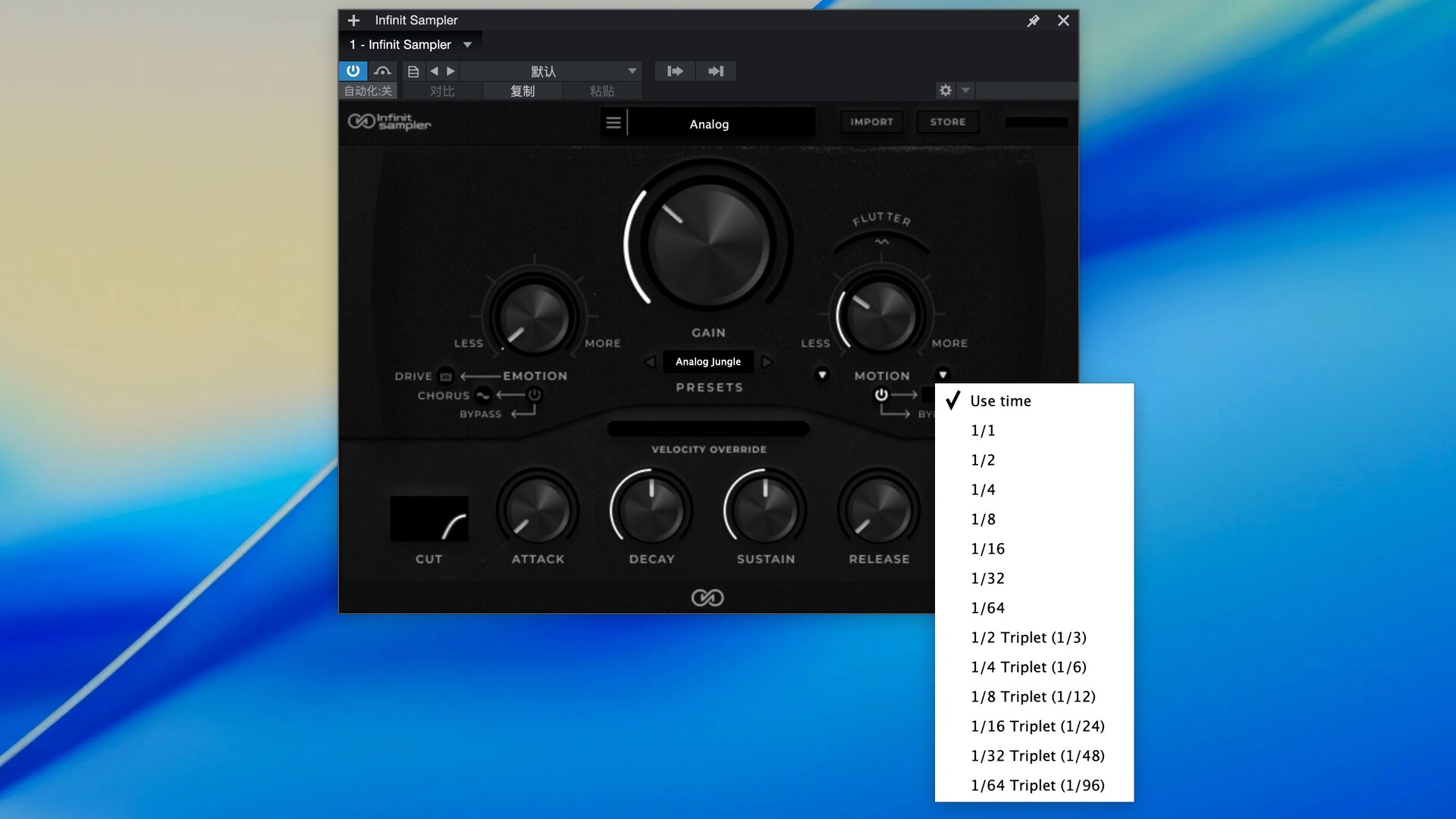Click the Velocity Override slider bar
1456x819 pixels.
click(708, 429)
